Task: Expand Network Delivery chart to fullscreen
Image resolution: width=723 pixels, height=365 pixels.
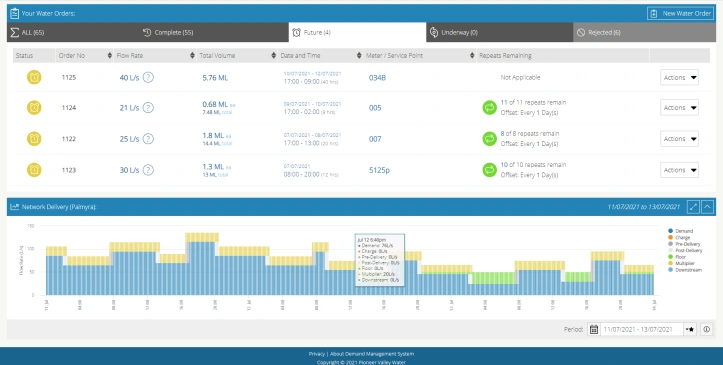Action: tap(693, 207)
